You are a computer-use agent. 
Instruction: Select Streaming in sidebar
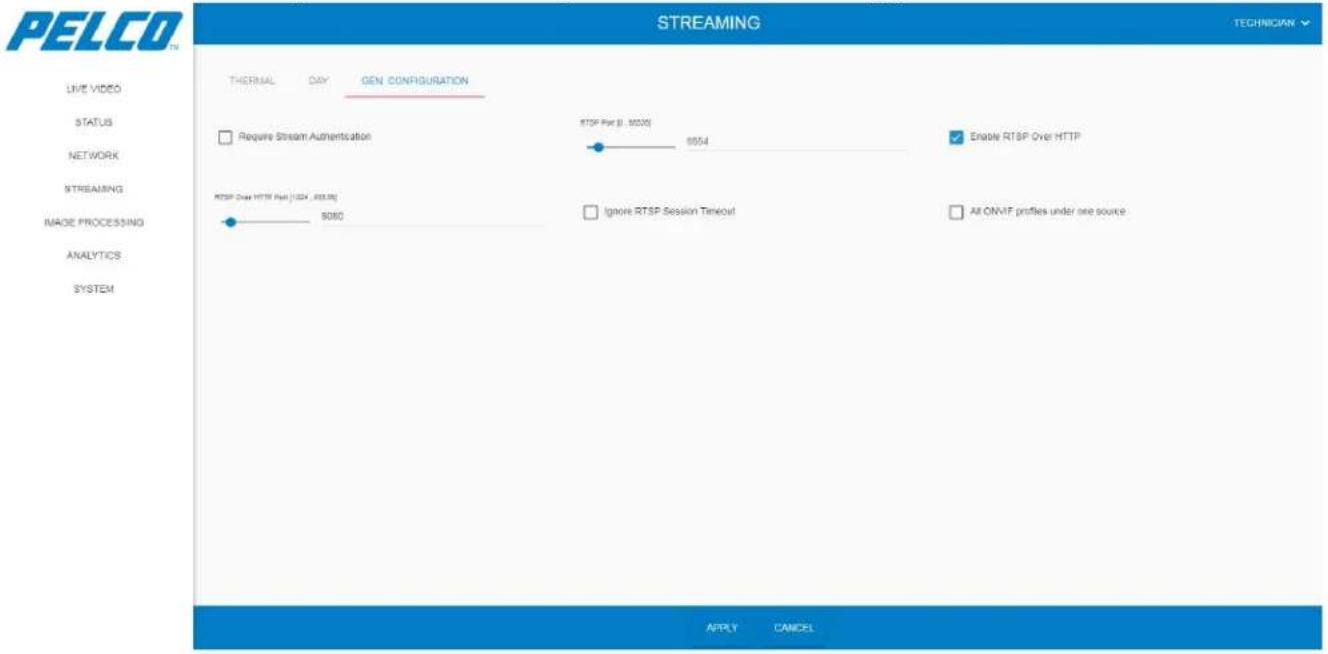93,189
